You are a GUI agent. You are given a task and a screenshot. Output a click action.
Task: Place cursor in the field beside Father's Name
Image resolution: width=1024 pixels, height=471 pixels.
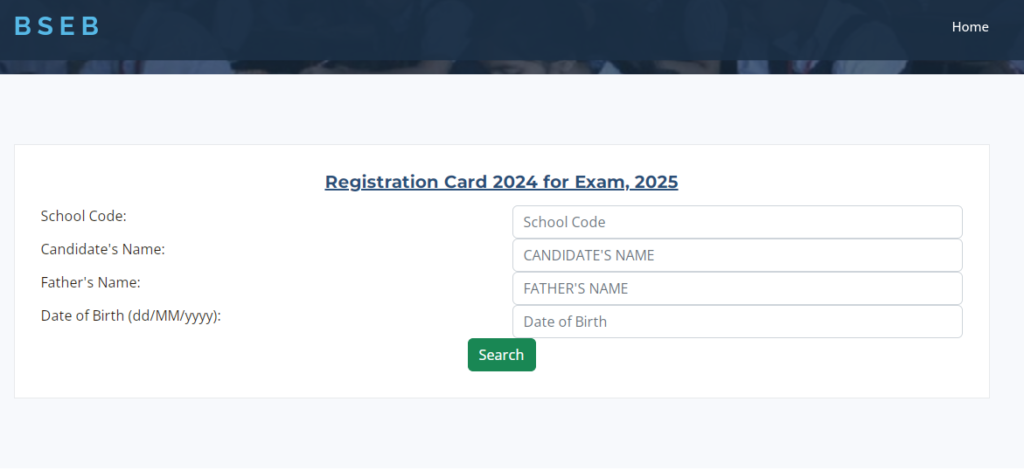736,288
